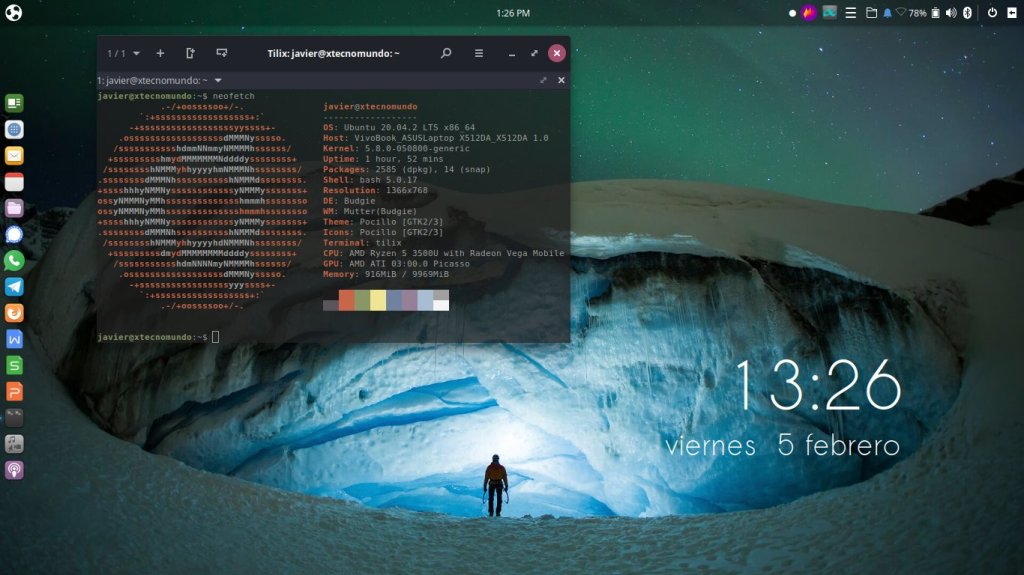Click the yellow color block in neofetch output
This screenshot has width=1024, height=575.
coord(378,300)
